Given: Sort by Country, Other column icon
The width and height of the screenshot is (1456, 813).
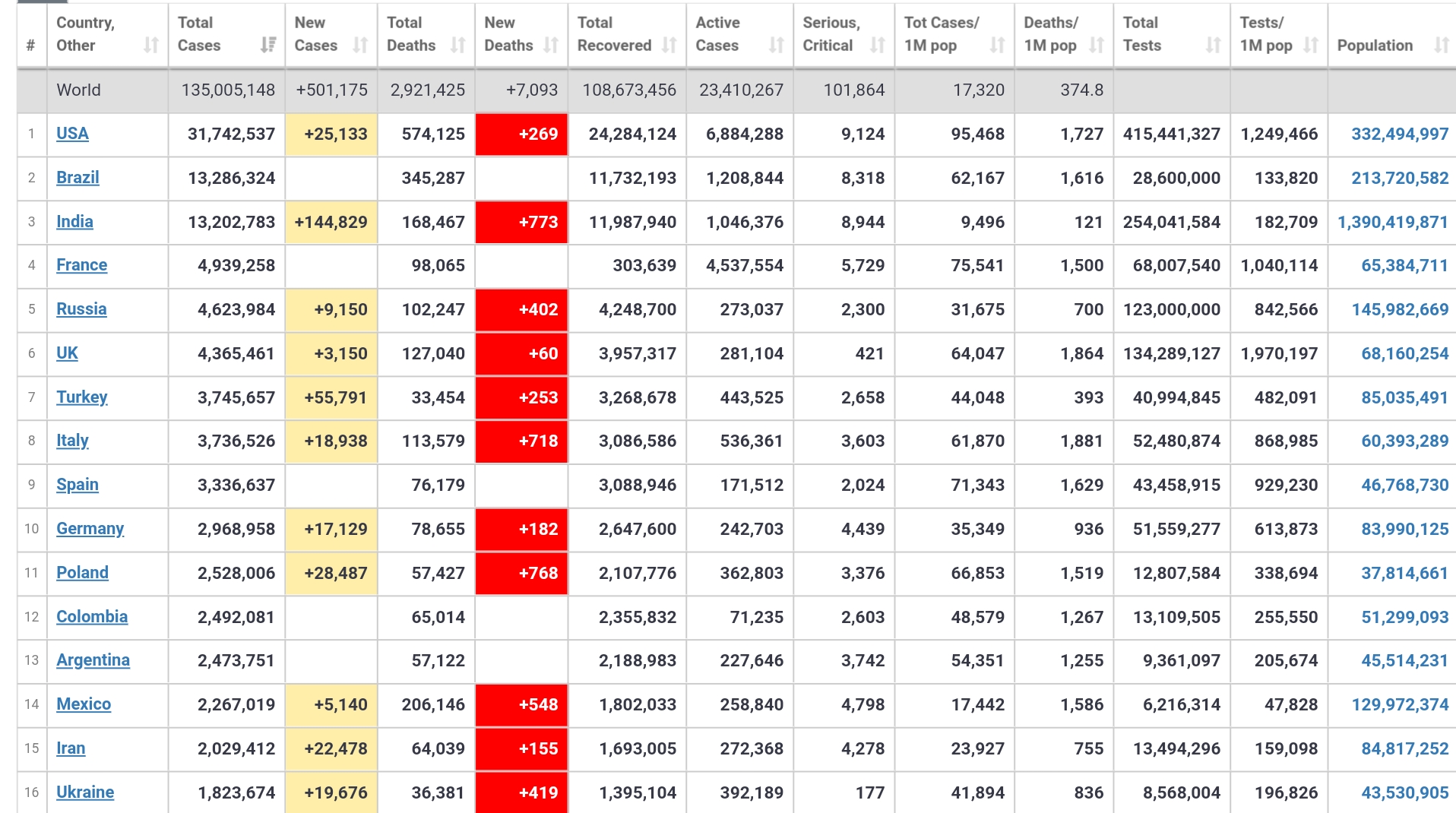Looking at the screenshot, I should pos(151,46).
